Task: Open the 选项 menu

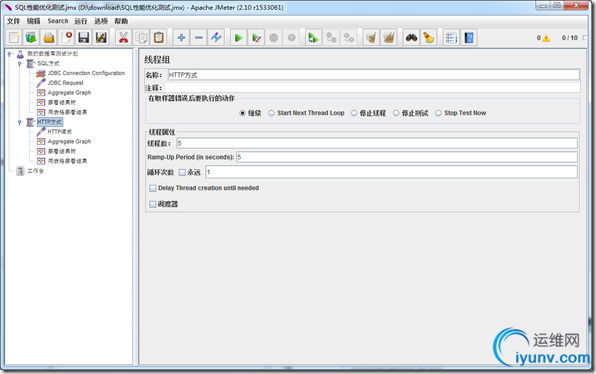Action: pyautogui.click(x=101, y=21)
